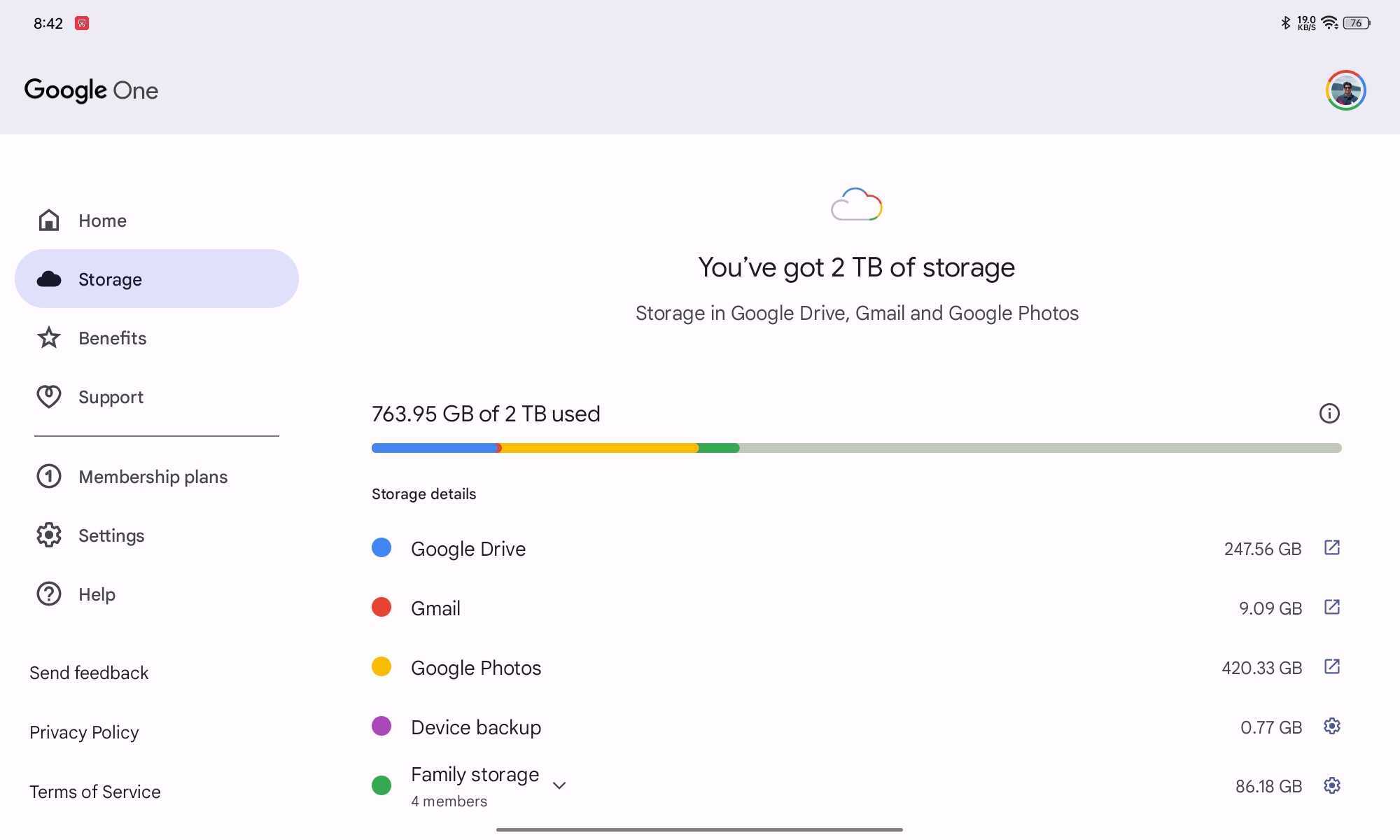The image size is (1400, 840).
Task: Click the storage usage progress bar
Action: coord(855,448)
